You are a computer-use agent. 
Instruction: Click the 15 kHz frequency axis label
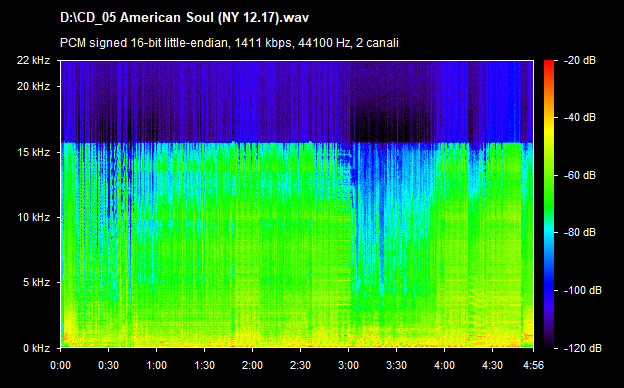[33, 152]
